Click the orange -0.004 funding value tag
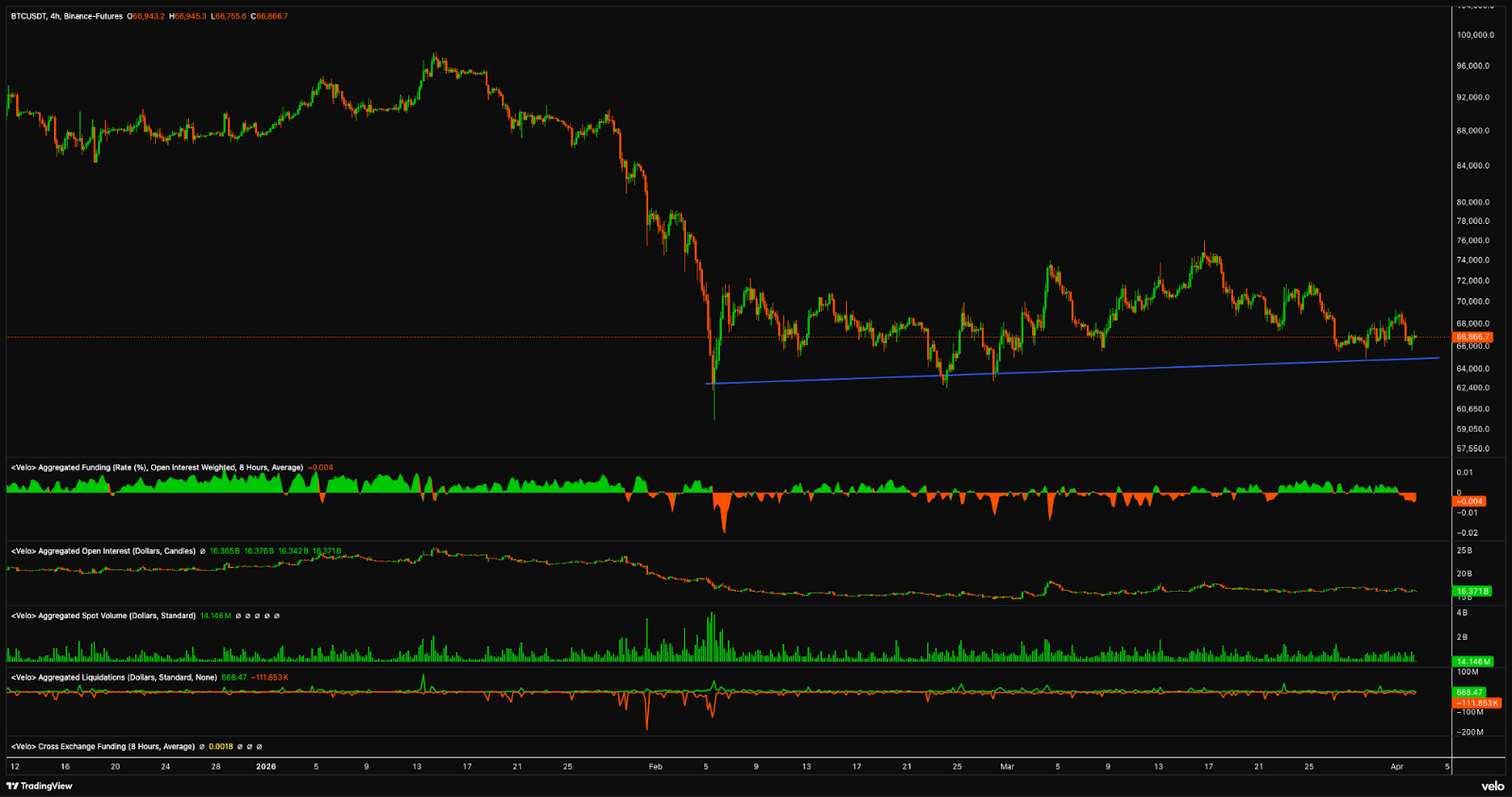Image resolution: width=1512 pixels, height=797 pixels. (x=1469, y=501)
